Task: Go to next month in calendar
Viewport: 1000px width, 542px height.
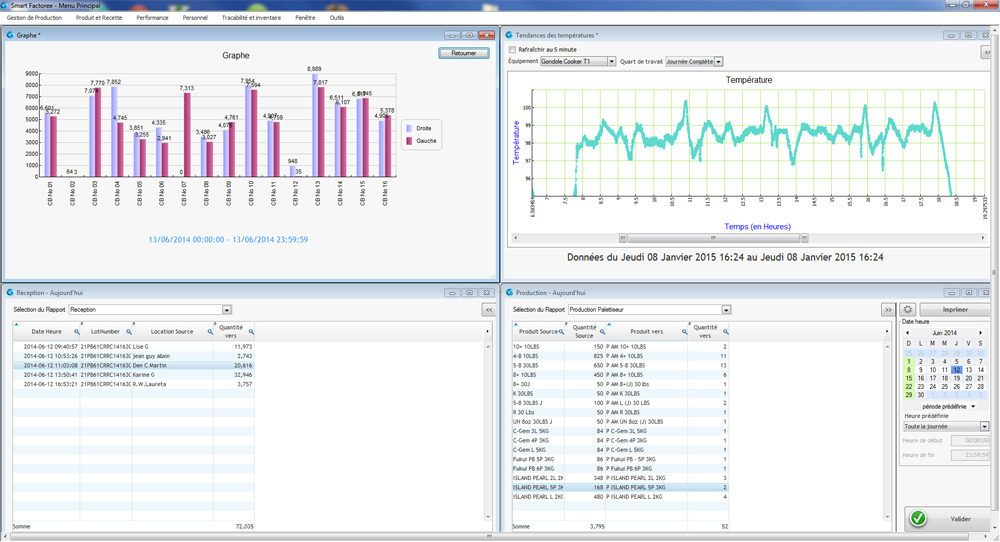Action: 981,333
